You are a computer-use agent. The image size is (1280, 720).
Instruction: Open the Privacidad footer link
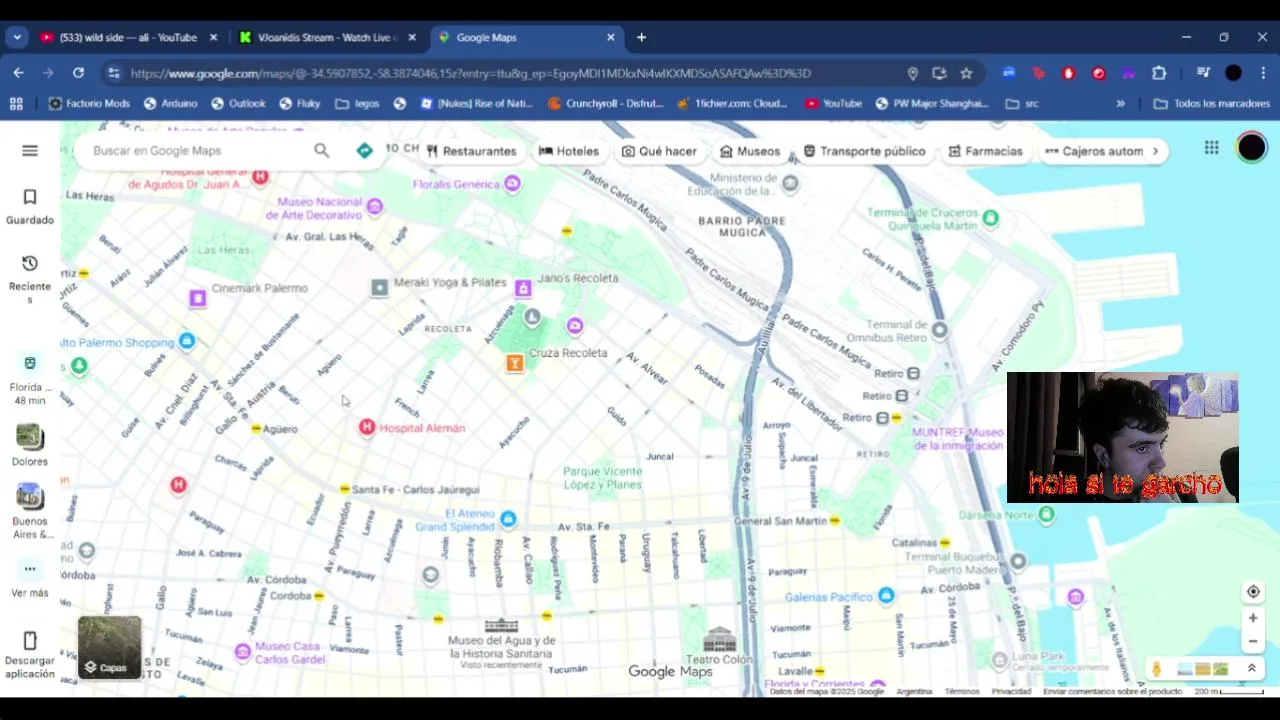pos(1011,691)
